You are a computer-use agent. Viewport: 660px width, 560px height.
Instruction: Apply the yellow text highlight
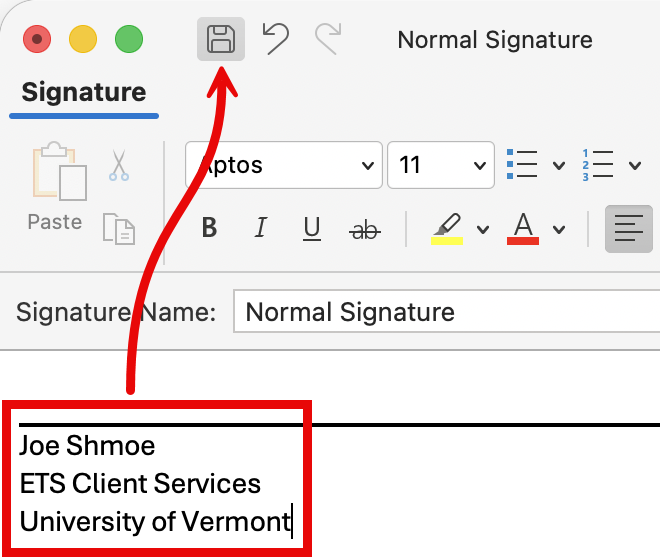(447, 229)
